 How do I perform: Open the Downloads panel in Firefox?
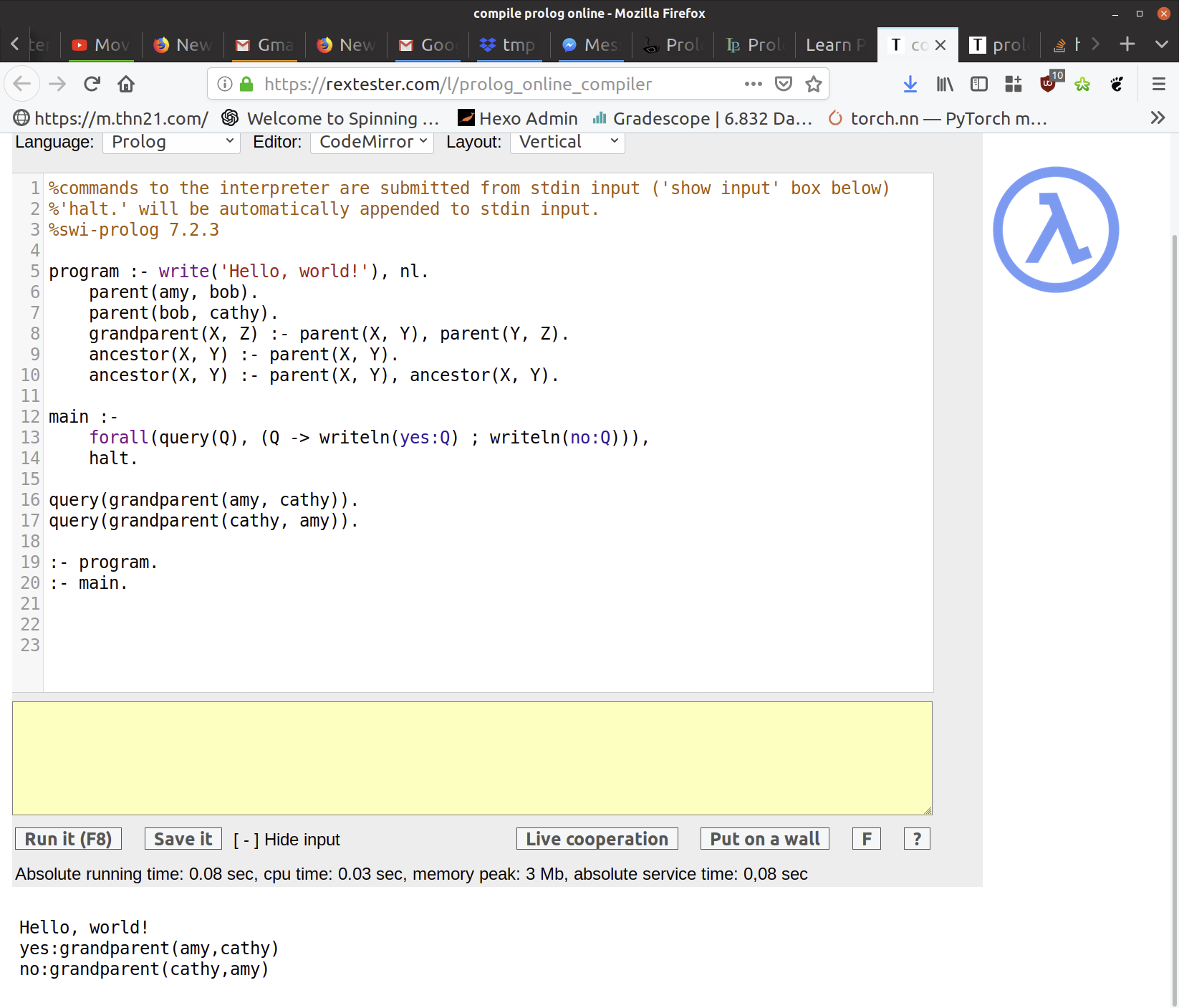tap(910, 84)
